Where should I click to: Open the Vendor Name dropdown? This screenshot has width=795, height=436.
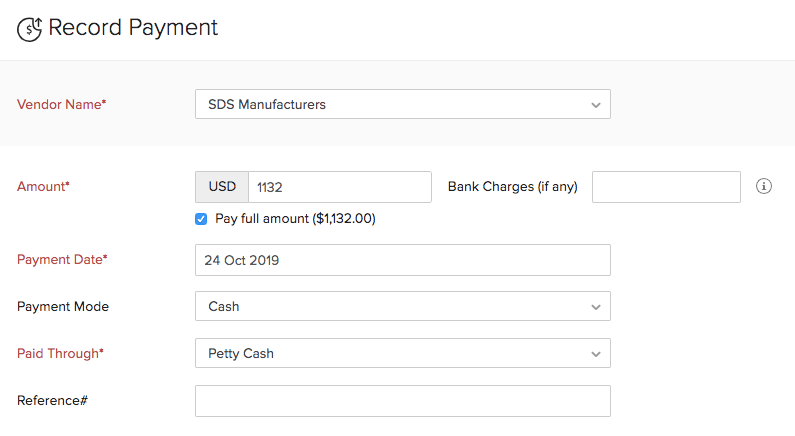pos(402,104)
